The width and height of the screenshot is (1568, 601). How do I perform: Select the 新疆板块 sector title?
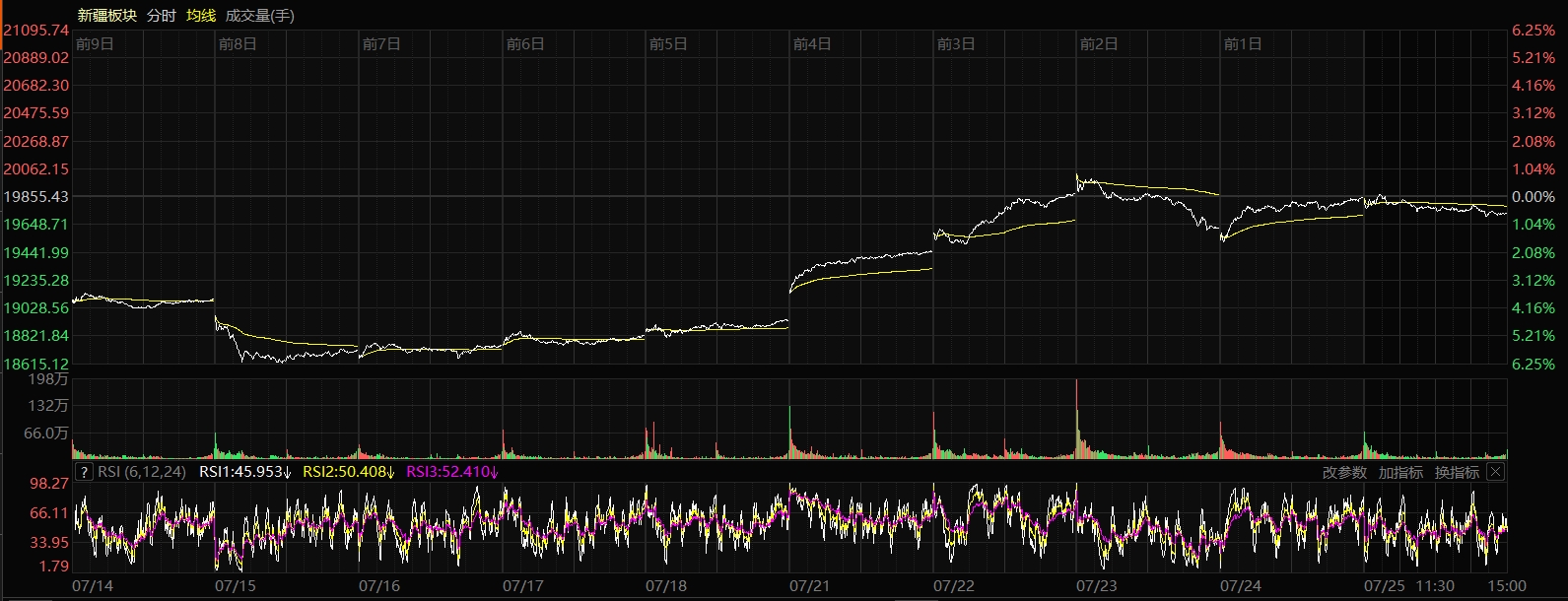click(x=107, y=15)
